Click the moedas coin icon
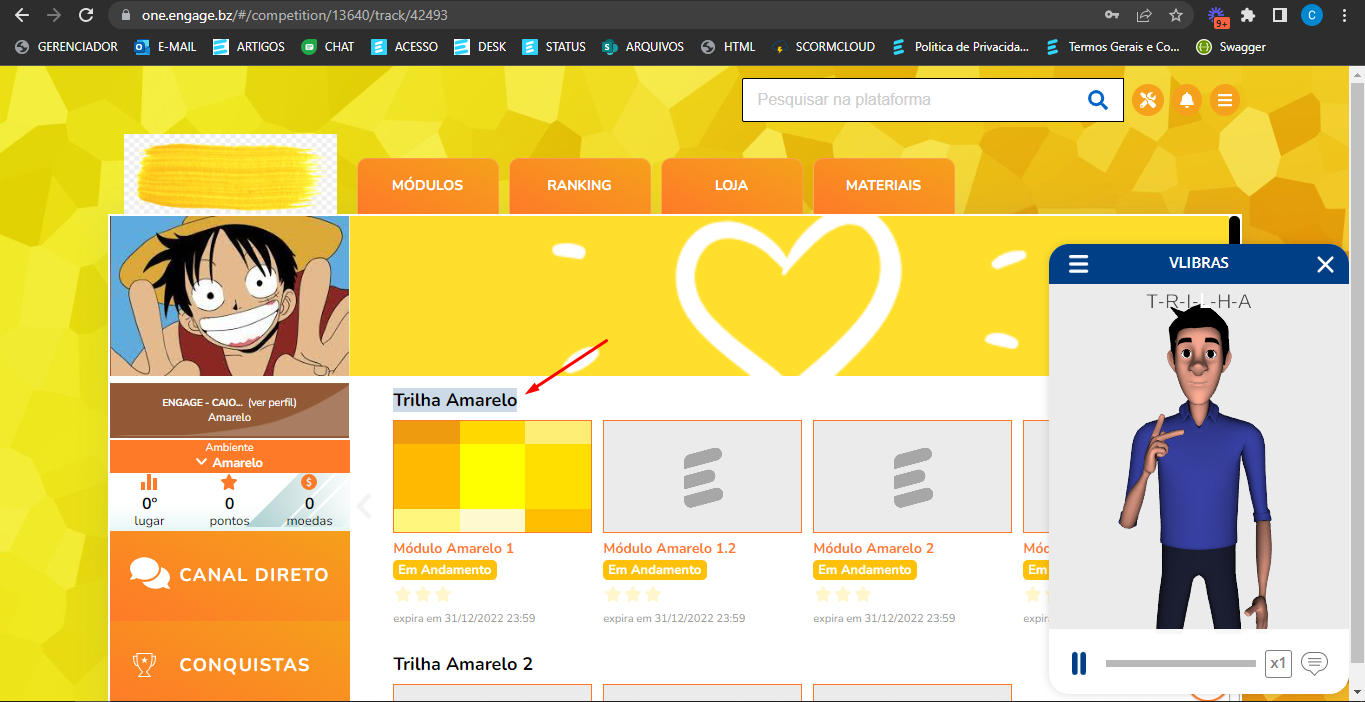Screen dimensions: 1365x702 309,482
